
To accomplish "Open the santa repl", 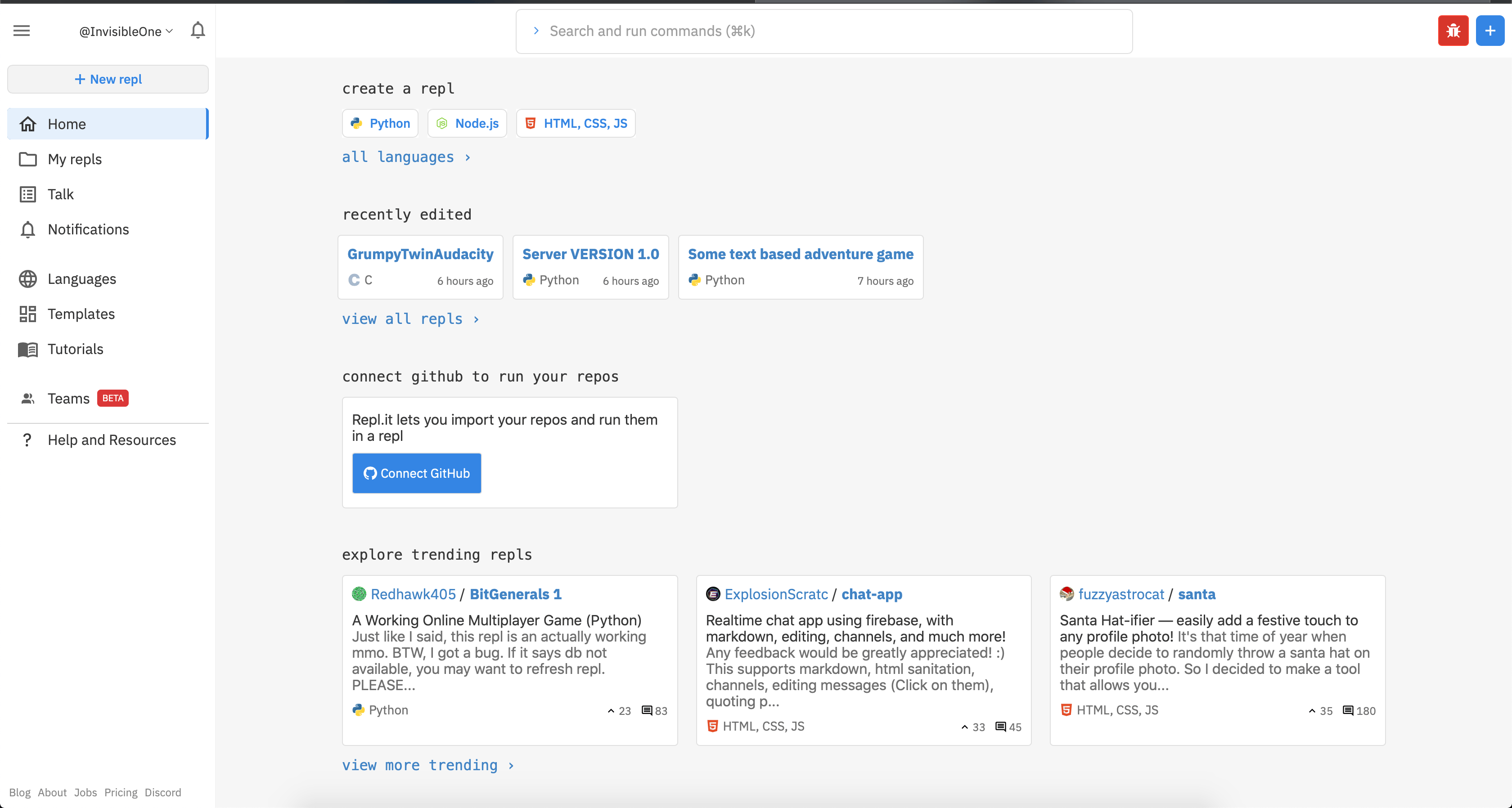I will click(1196, 594).
